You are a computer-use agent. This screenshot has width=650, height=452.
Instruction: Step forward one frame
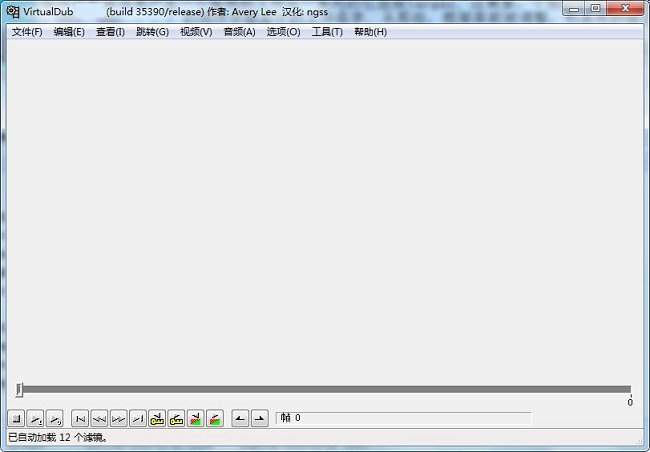point(119,419)
